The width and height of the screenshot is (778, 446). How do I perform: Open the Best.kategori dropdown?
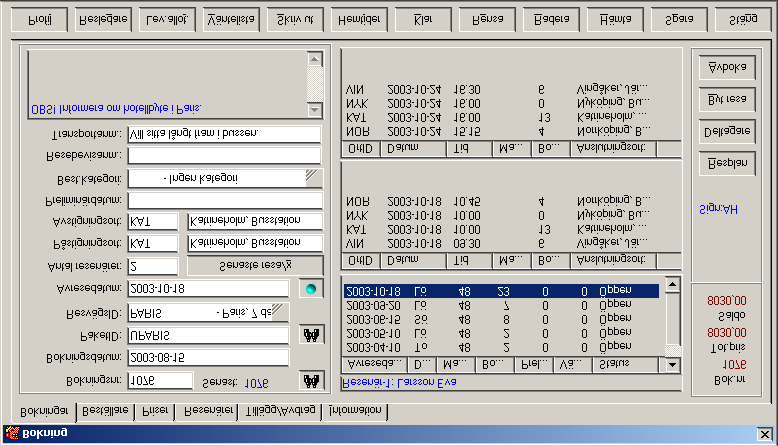tap(313, 178)
